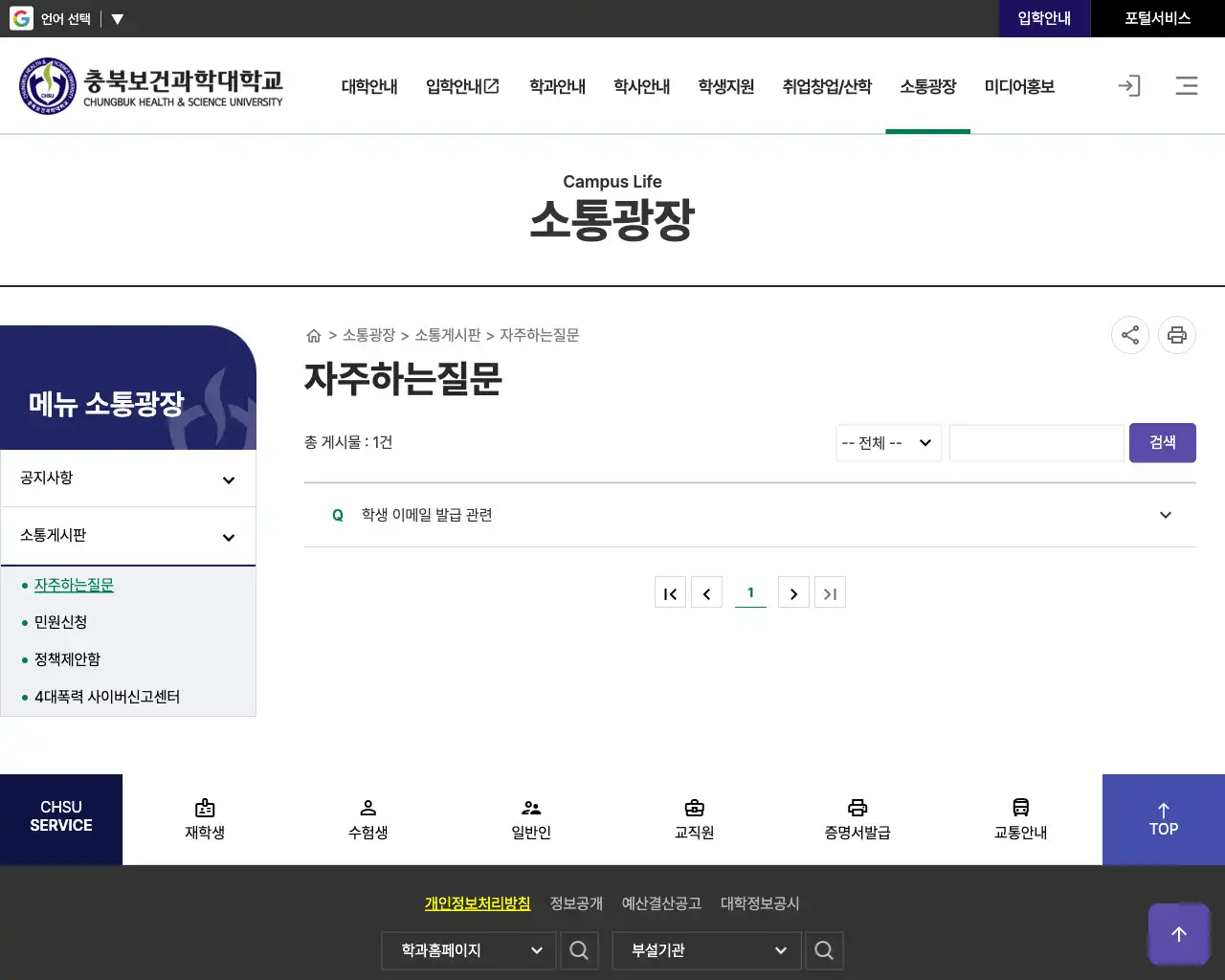Click the home breadcrumb icon
Screen dimensions: 1225x980
pyautogui.click(x=313, y=336)
